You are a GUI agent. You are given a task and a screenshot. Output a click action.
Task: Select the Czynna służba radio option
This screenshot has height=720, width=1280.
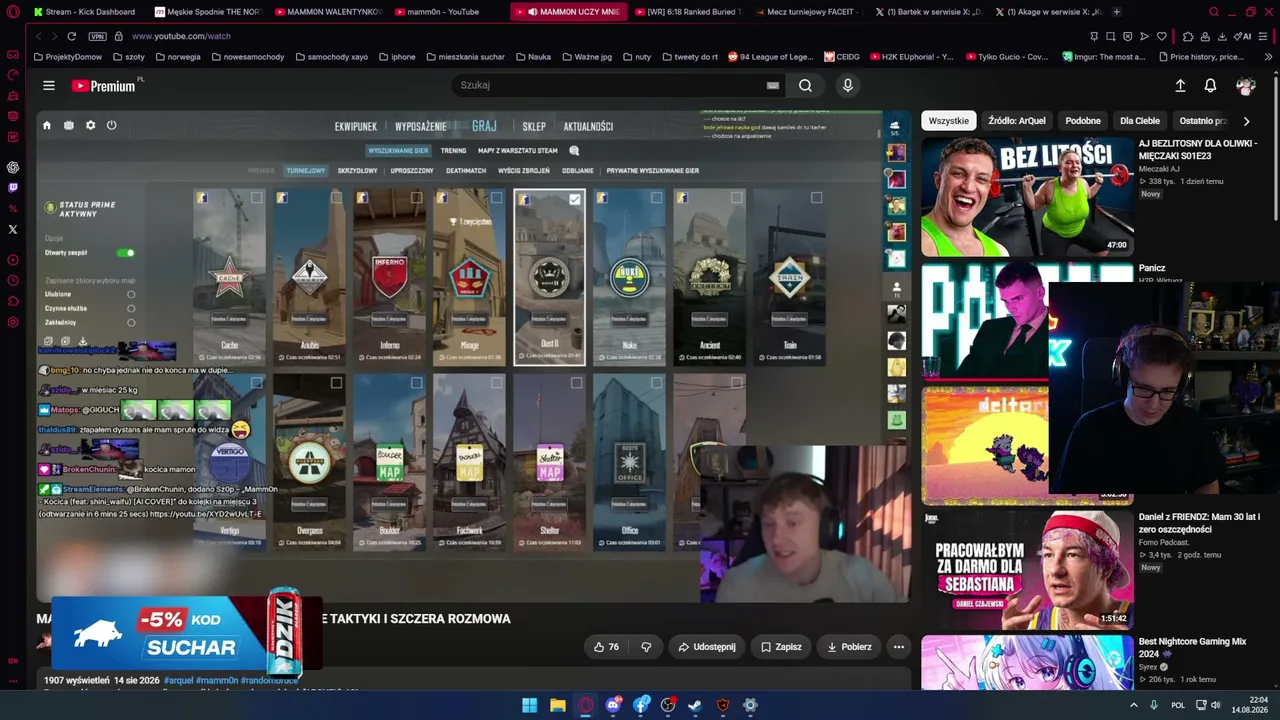130,308
